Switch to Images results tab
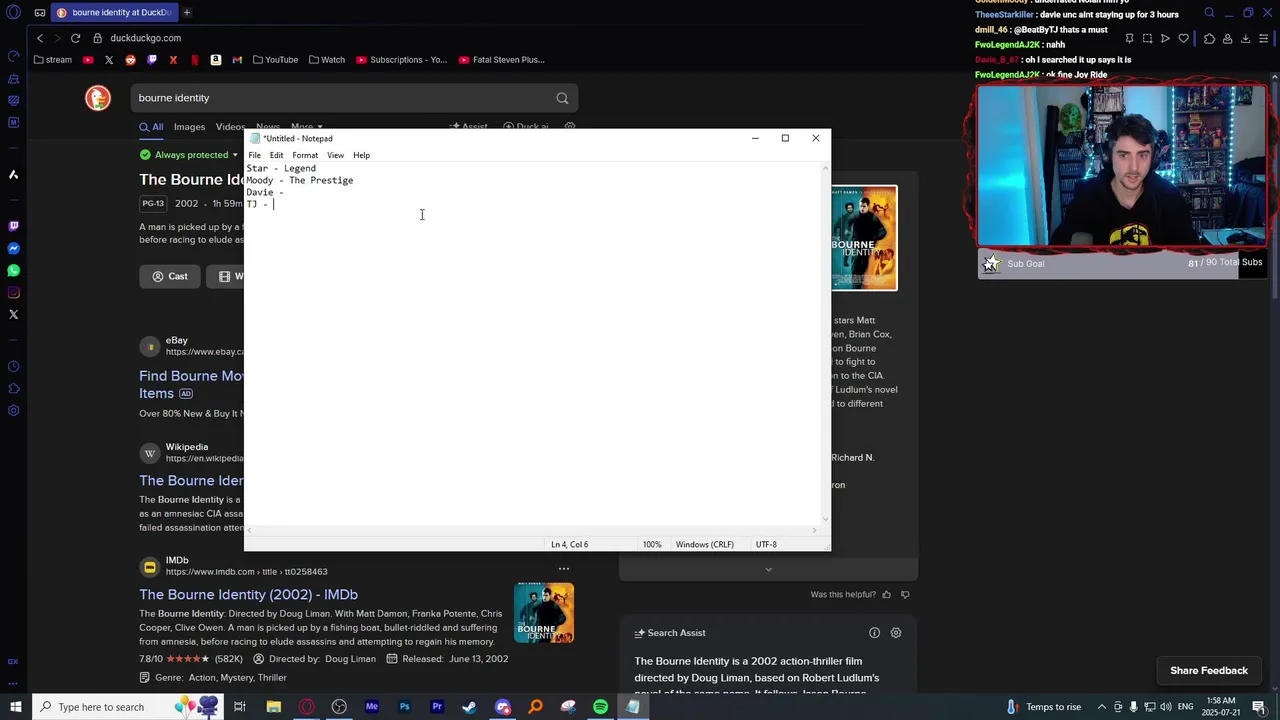 click(x=189, y=127)
